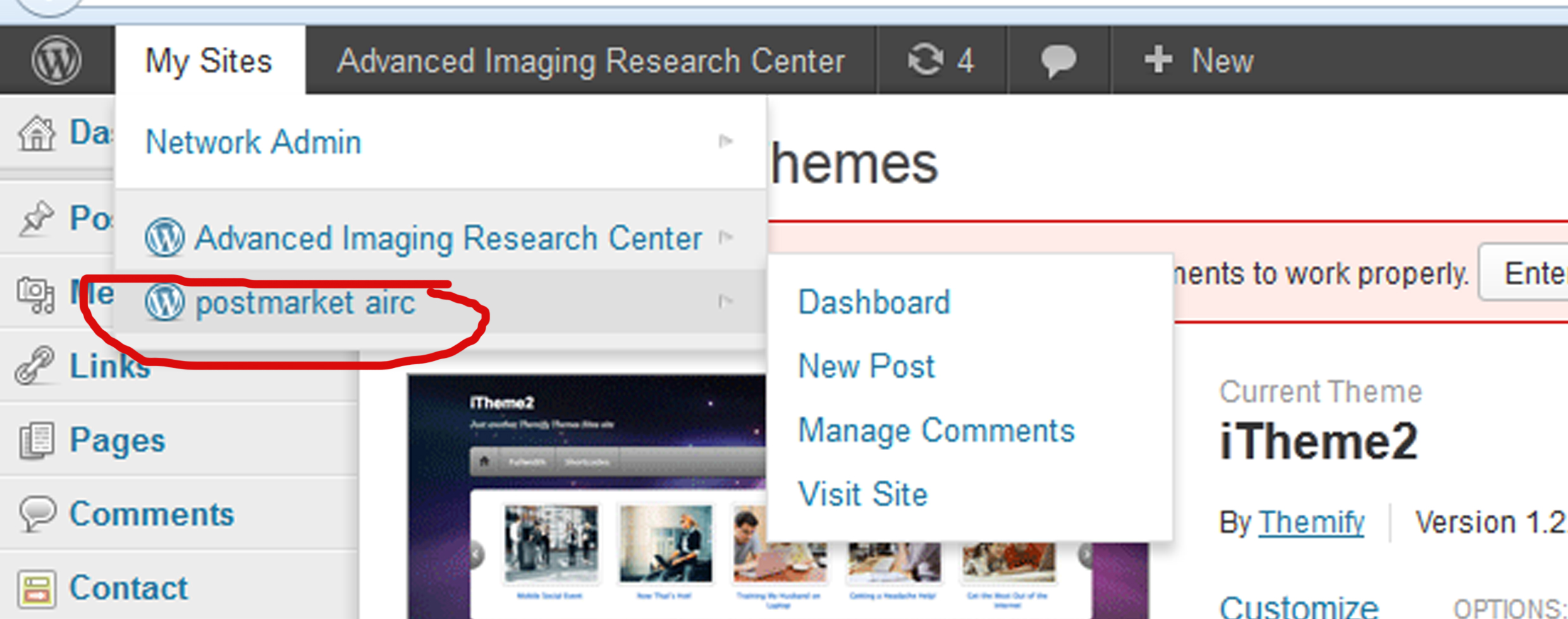Image resolution: width=1568 pixels, height=619 pixels.
Task: Select Dashboard from postmarket airc submenu
Action: (x=874, y=302)
